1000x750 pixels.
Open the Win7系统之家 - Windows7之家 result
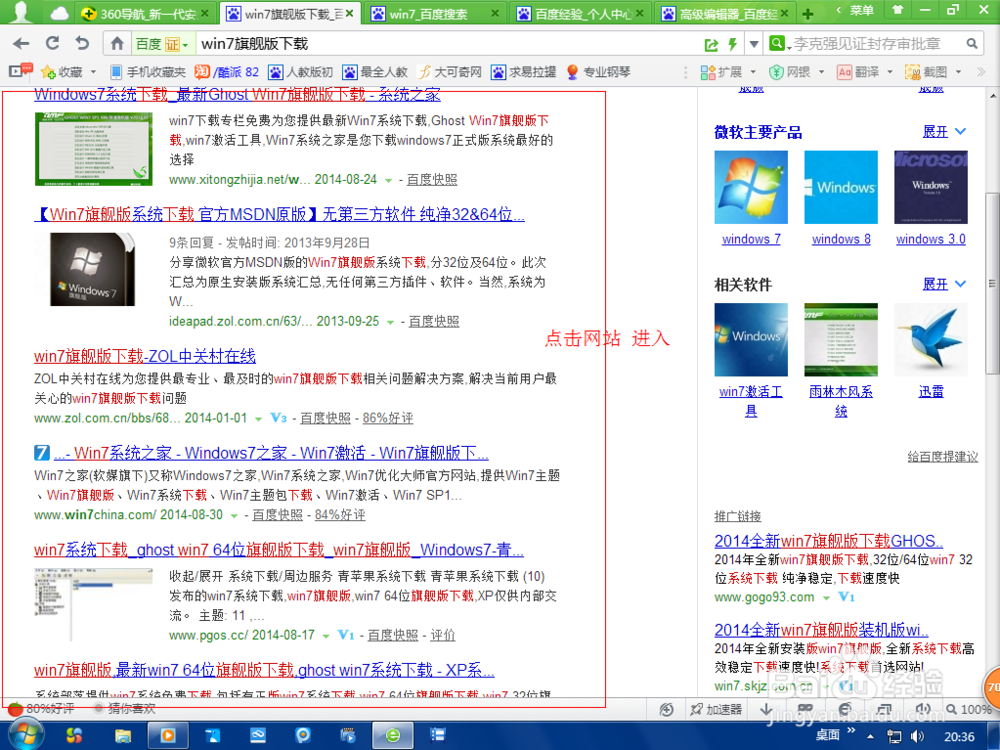coord(271,453)
